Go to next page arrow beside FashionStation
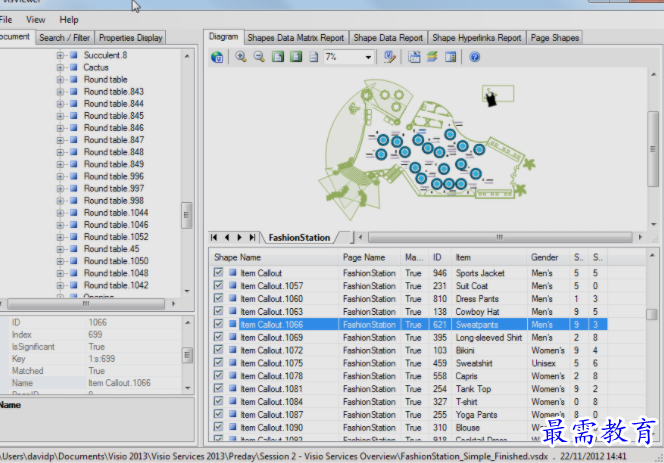Screen dimensions: 664x463 (240, 237)
